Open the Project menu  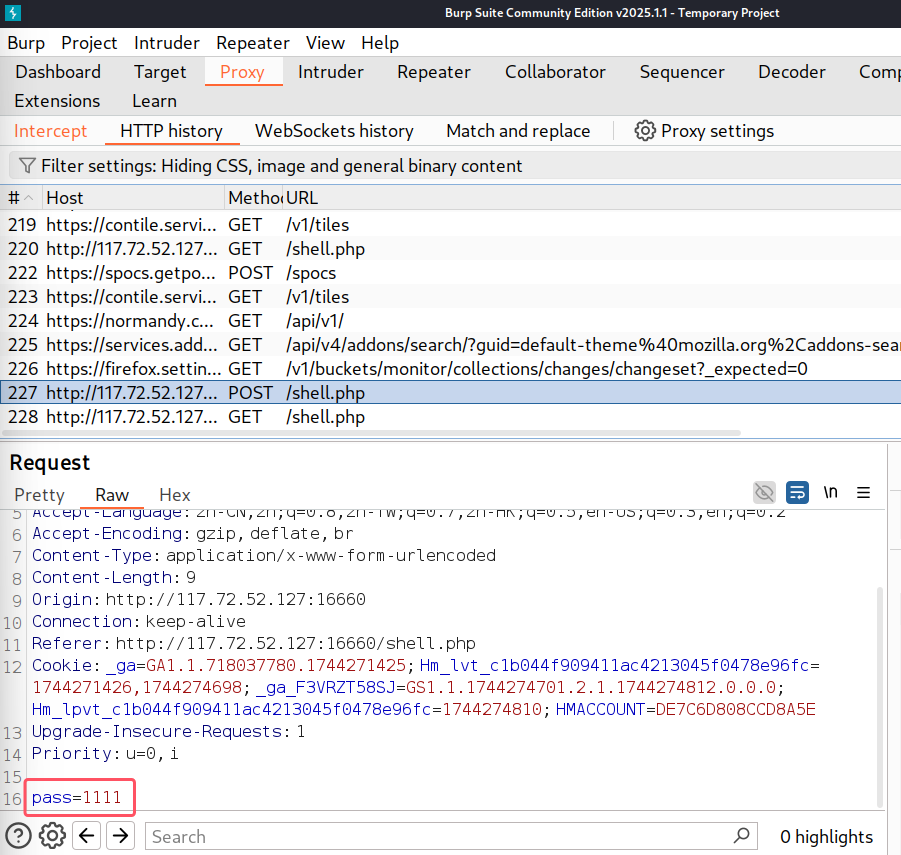[x=89, y=43]
